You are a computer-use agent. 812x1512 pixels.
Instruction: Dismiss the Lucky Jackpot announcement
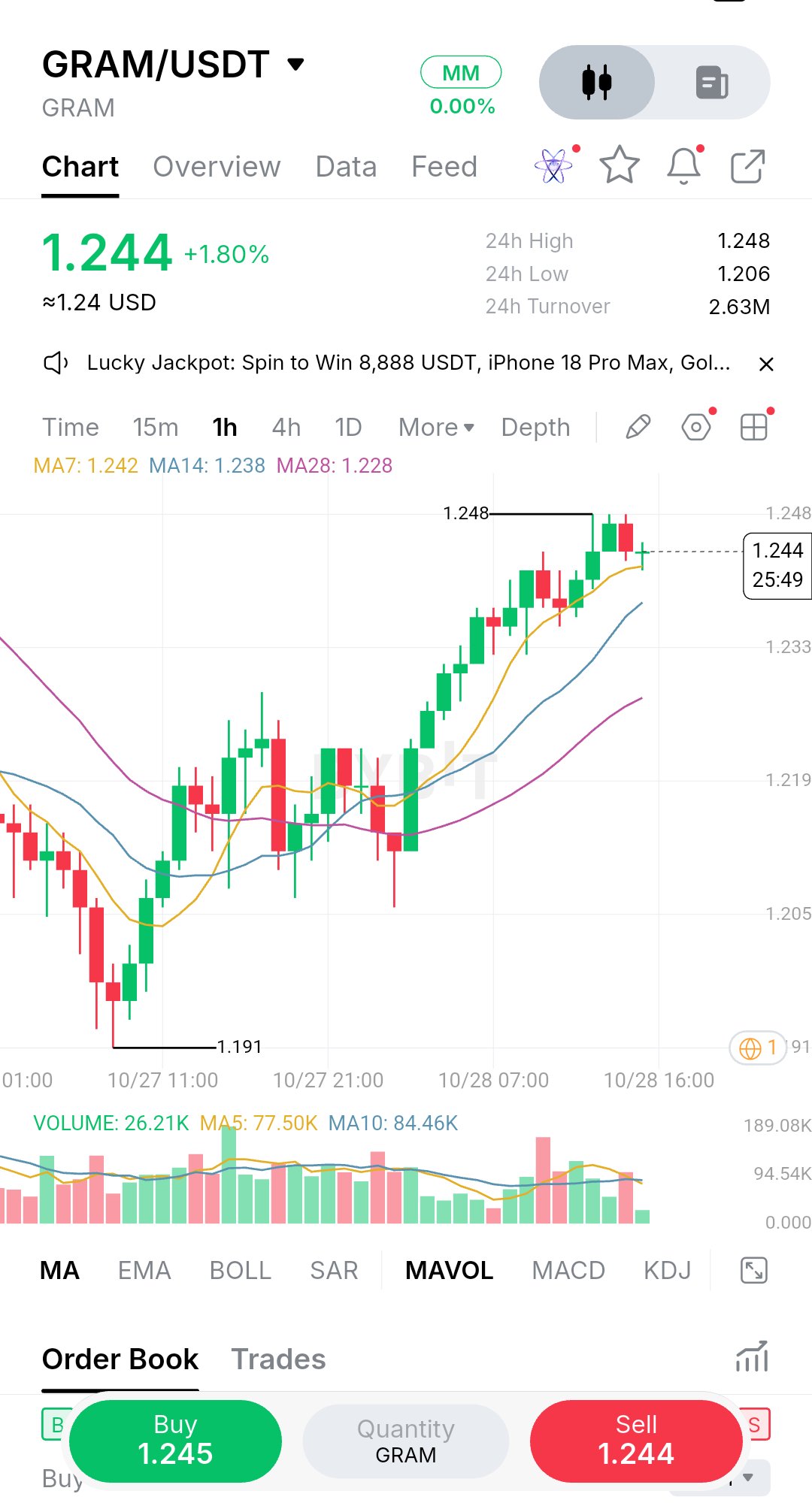(766, 364)
